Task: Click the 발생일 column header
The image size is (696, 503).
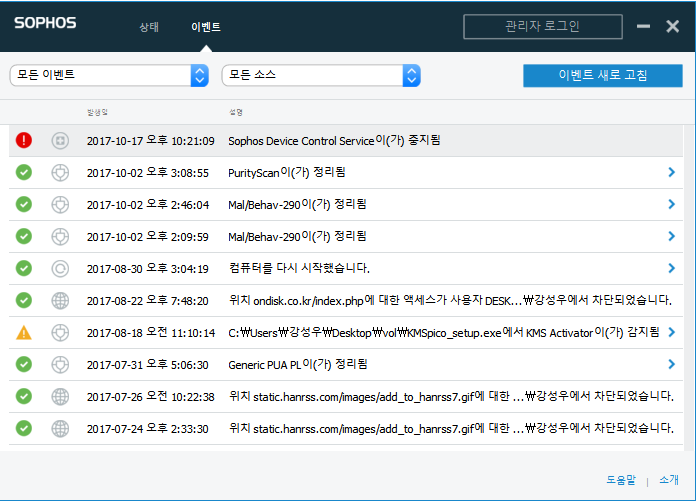Action: tap(97, 112)
